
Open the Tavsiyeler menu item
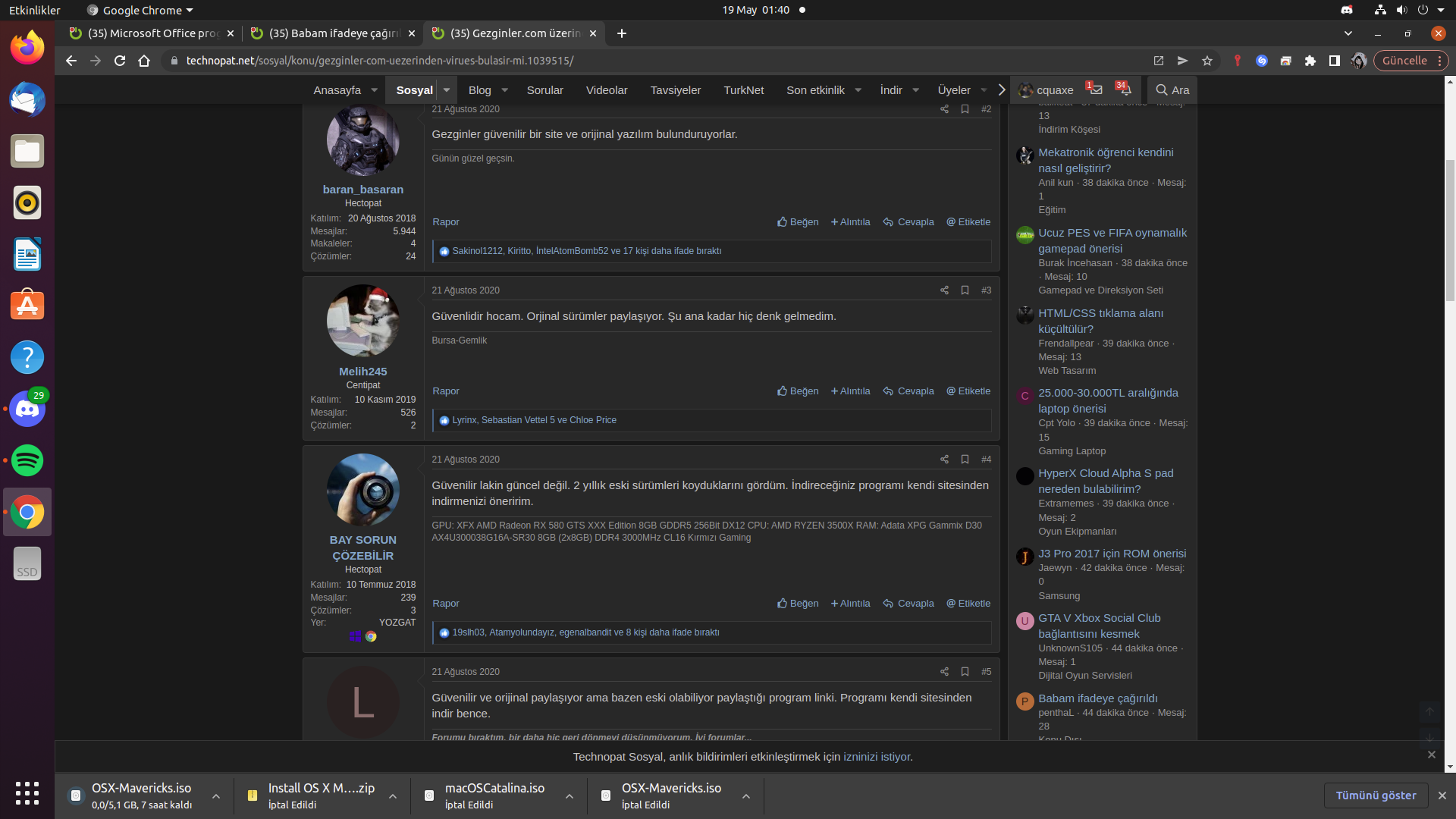pos(675,89)
